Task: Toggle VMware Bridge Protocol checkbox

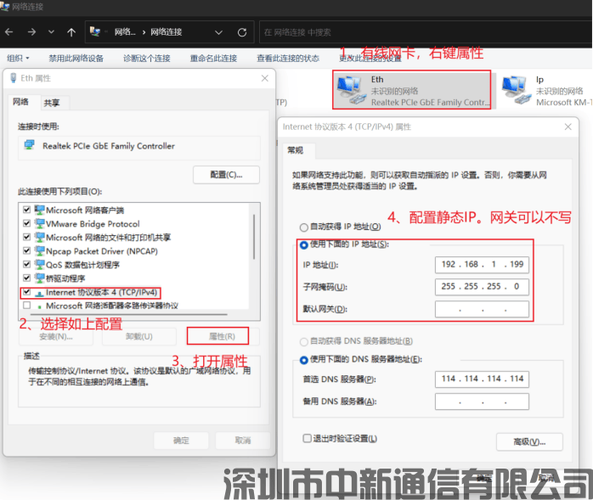Action: (27, 223)
